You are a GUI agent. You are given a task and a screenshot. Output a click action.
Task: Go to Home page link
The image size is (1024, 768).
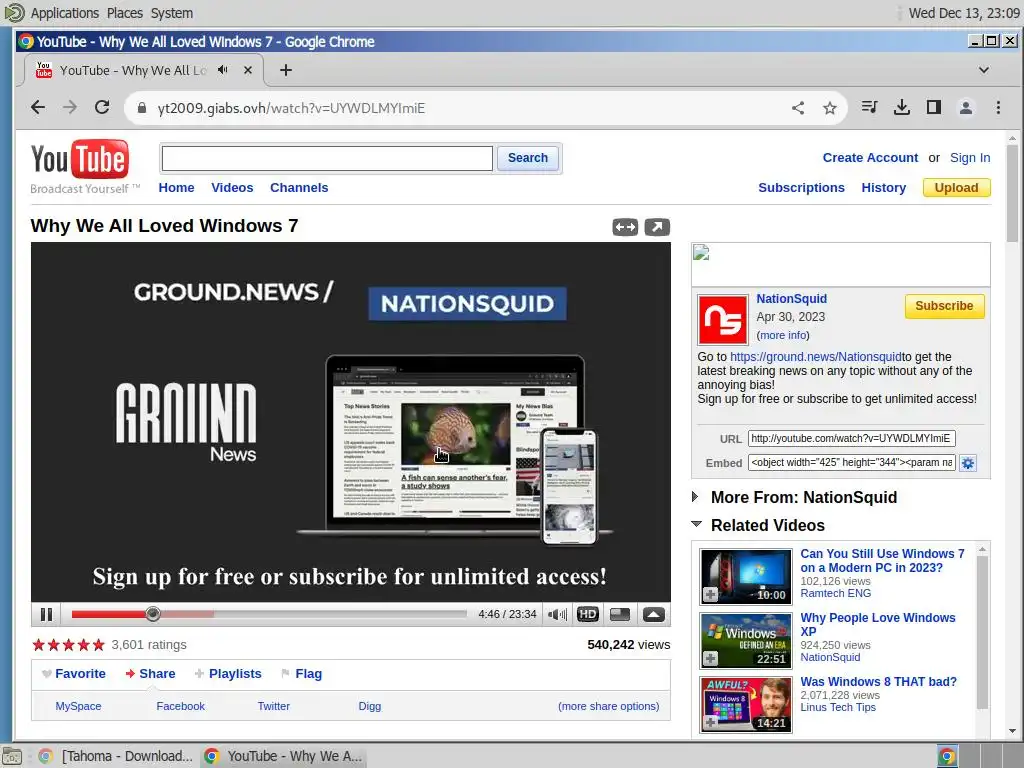point(176,187)
